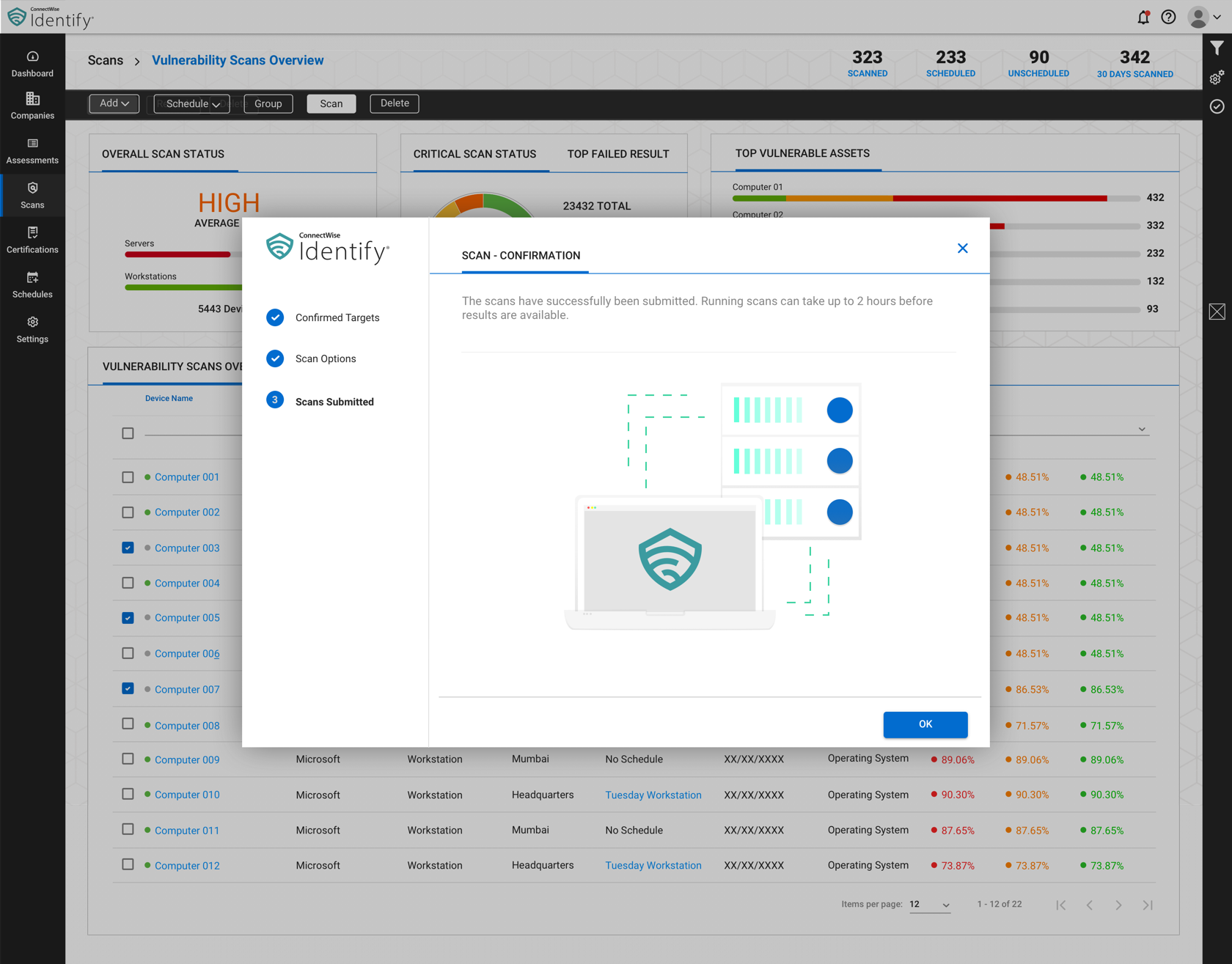
Task: Uncheck the Computer 003 checkbox
Action: pyautogui.click(x=128, y=548)
